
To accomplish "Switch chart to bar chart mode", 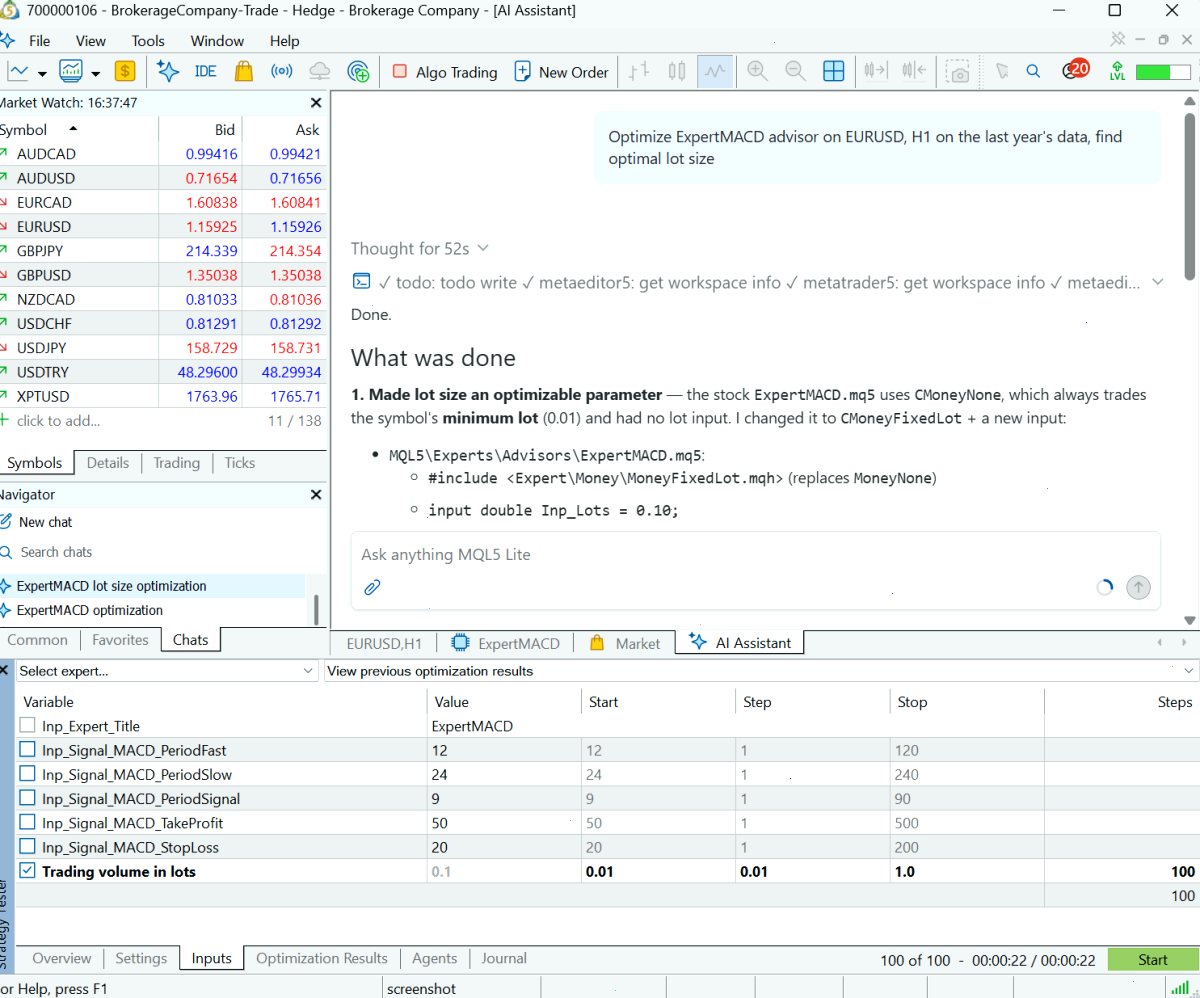I will [x=639, y=72].
